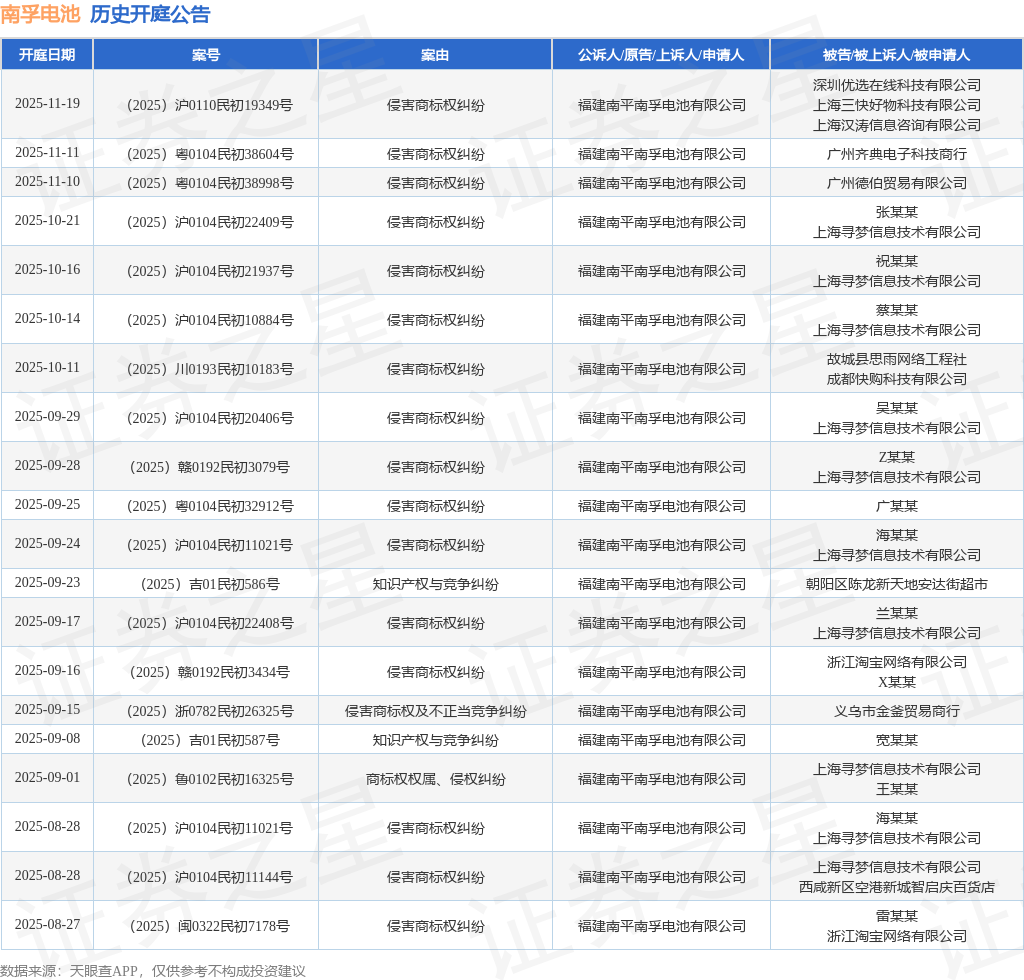The height and width of the screenshot is (980, 1024).
Task: Click date cell 2025-09-25
Action: (x=47, y=505)
